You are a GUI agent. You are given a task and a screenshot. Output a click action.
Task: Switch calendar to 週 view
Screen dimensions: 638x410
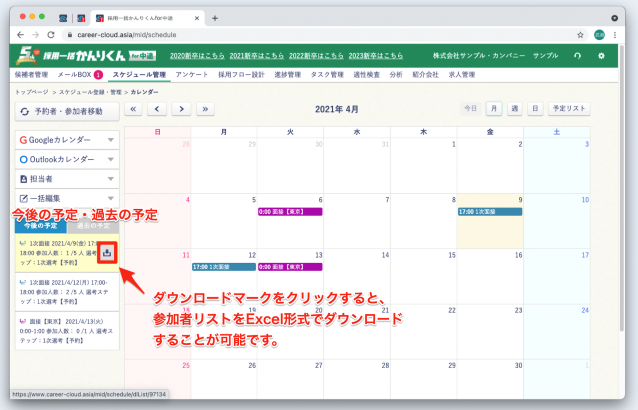(515, 109)
